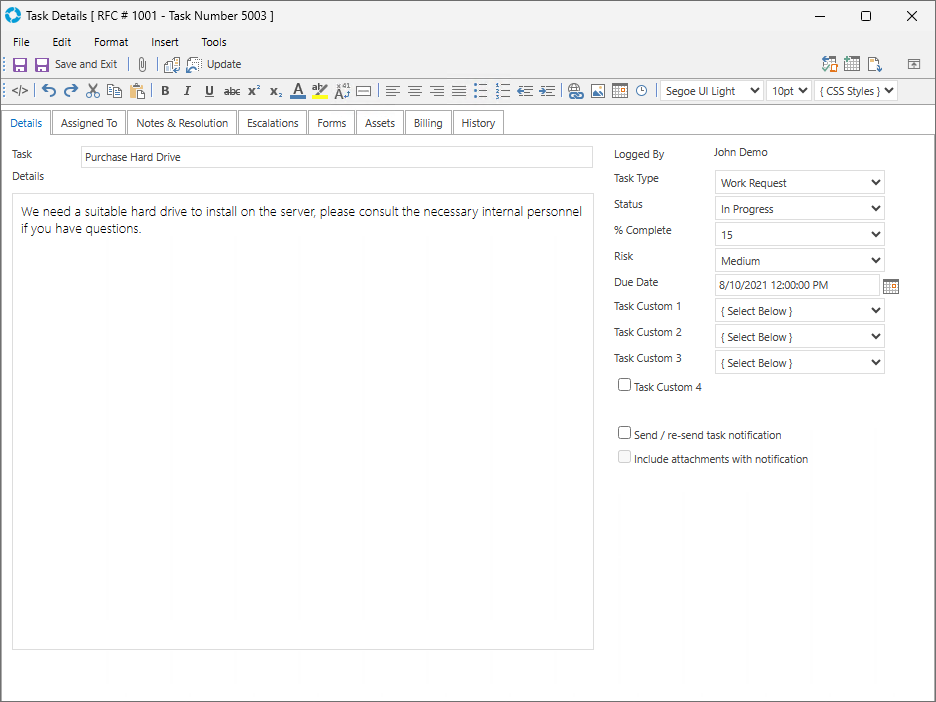Switch to the Notes & Resolution tab

click(182, 123)
